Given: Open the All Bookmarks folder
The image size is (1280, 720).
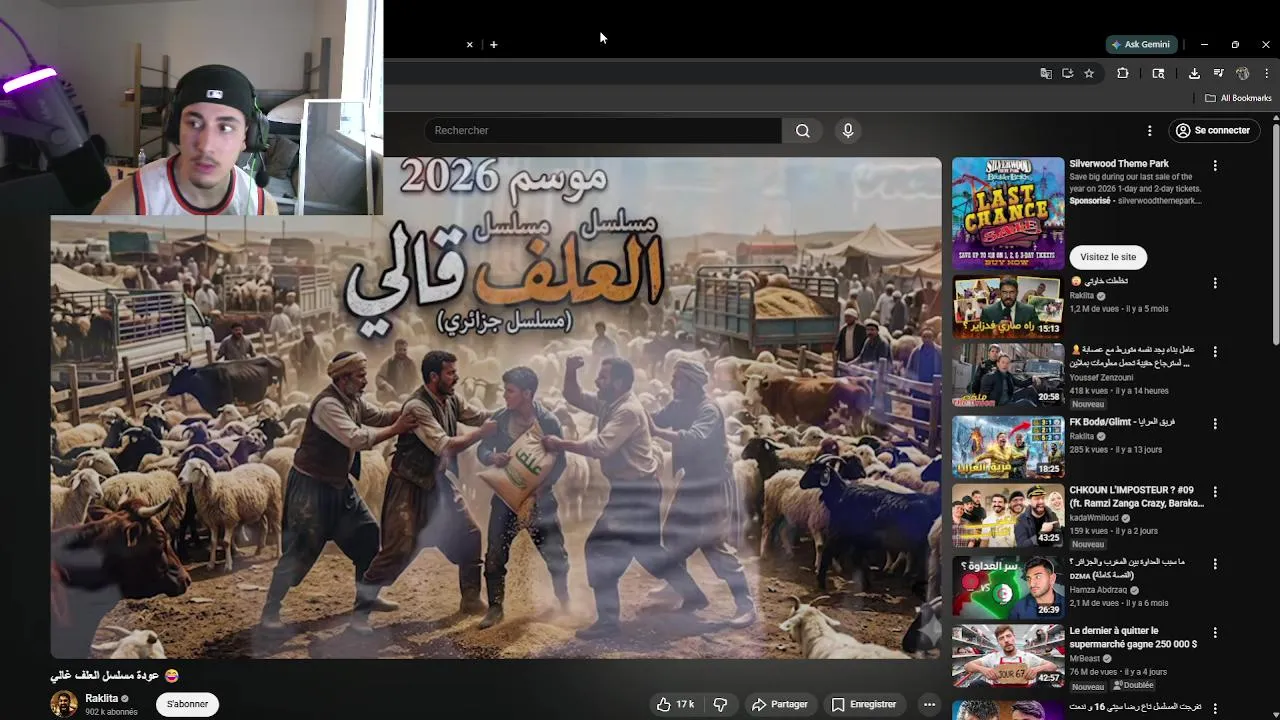Looking at the screenshot, I should [1238, 98].
